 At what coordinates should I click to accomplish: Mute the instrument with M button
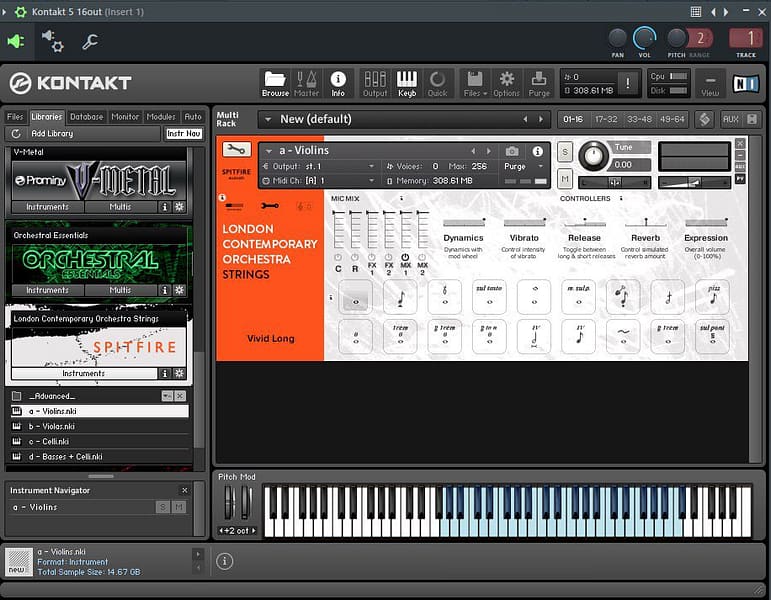(565, 179)
